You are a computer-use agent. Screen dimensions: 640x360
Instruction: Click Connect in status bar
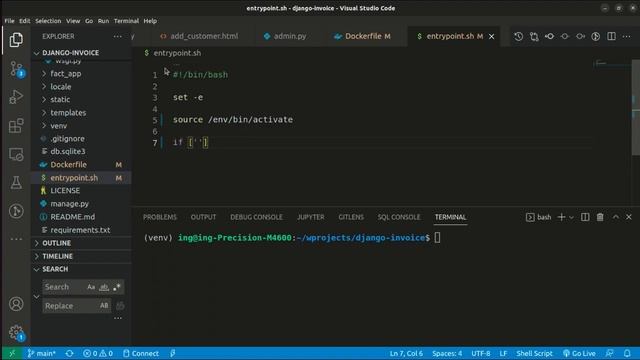pos(141,353)
